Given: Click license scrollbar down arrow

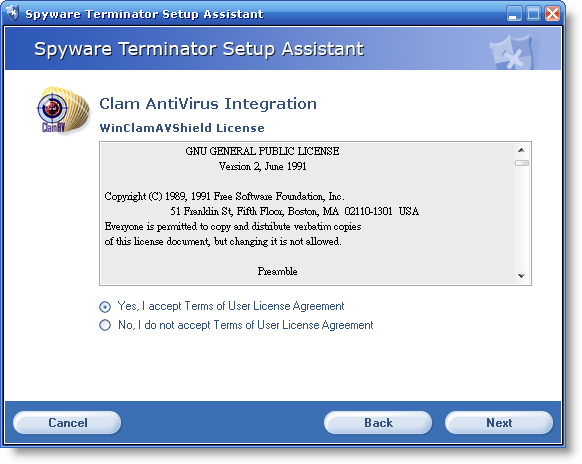Looking at the screenshot, I should tap(521, 276).
